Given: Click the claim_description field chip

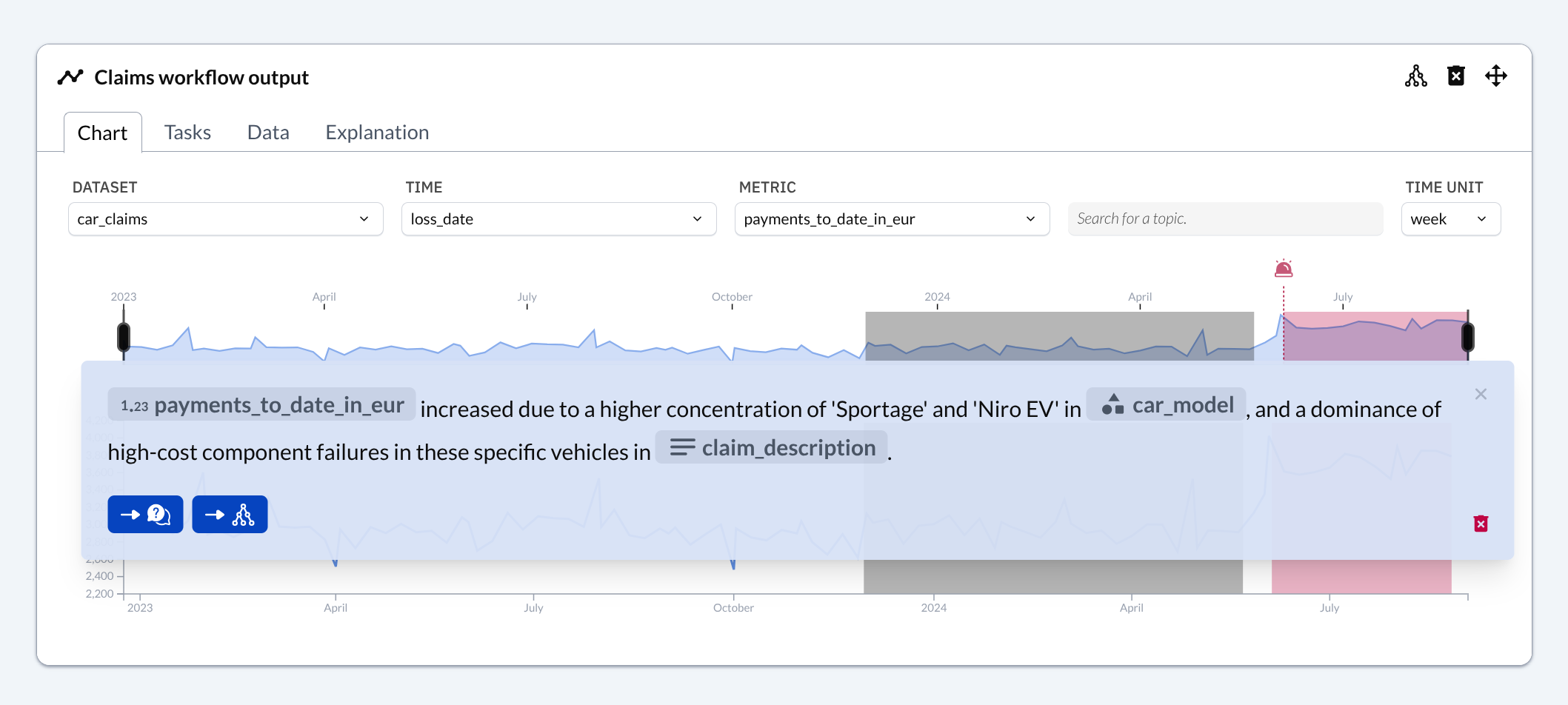Looking at the screenshot, I should coord(772,448).
